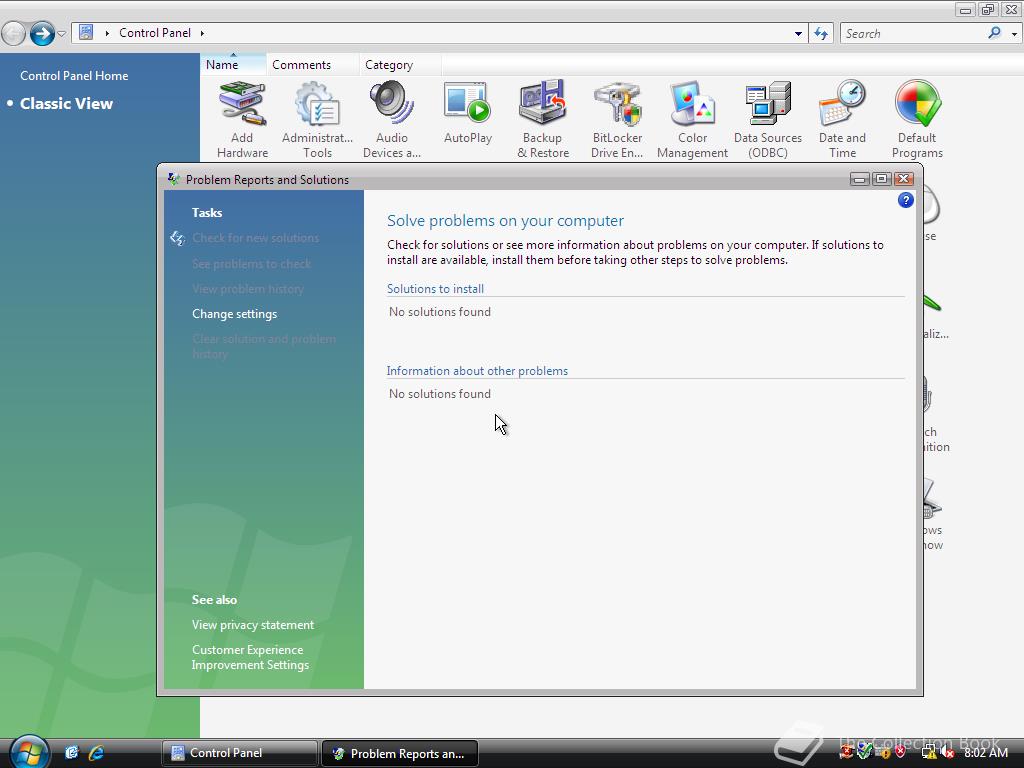The height and width of the screenshot is (768, 1024).
Task: Sort by the Comments column header
Action: coord(312,65)
